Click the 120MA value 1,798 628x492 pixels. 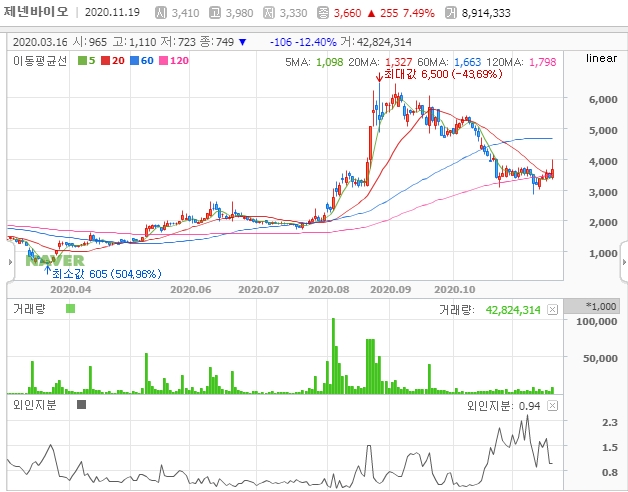[543, 62]
